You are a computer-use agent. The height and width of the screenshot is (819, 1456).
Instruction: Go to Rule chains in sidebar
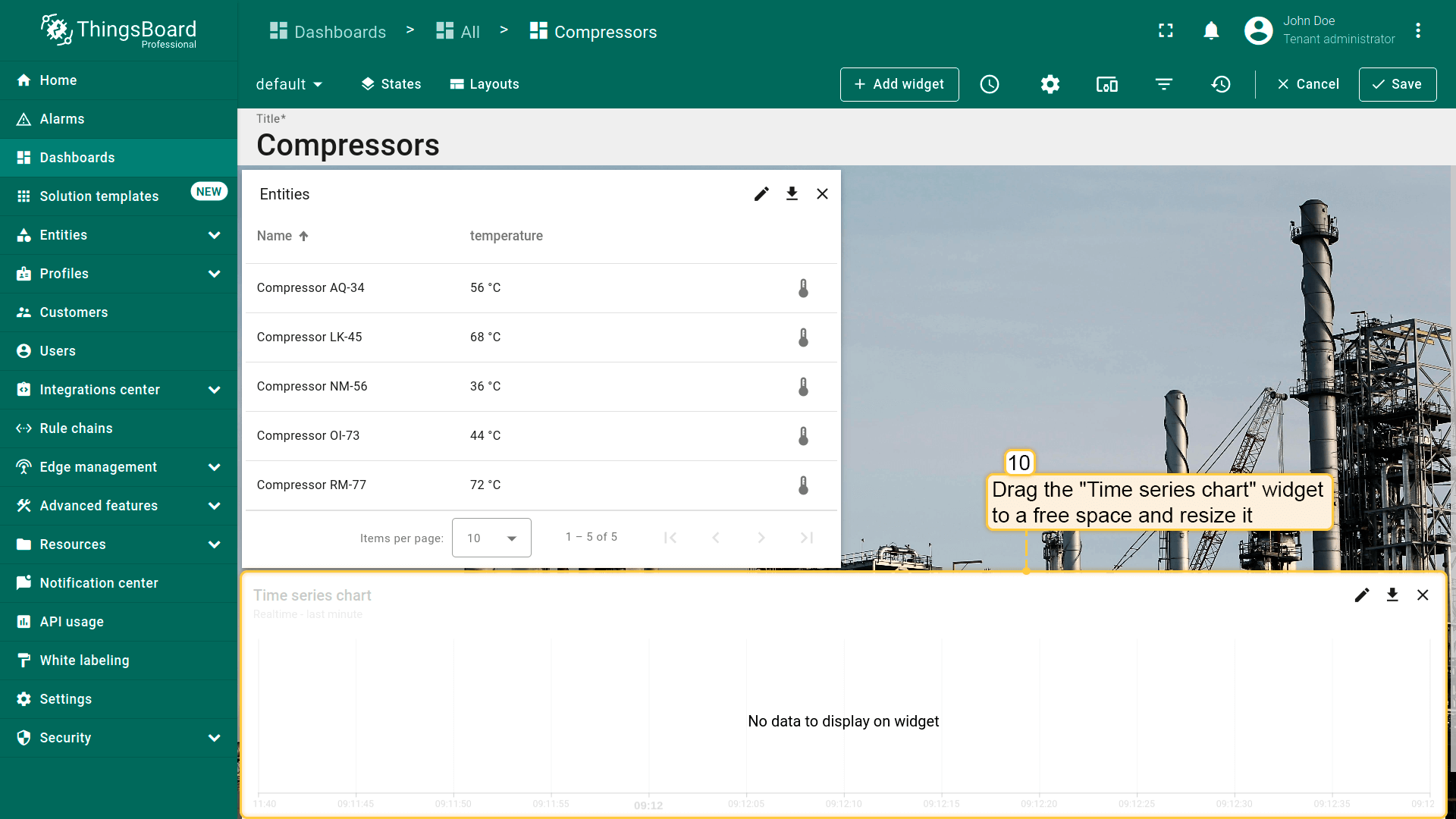(x=76, y=428)
